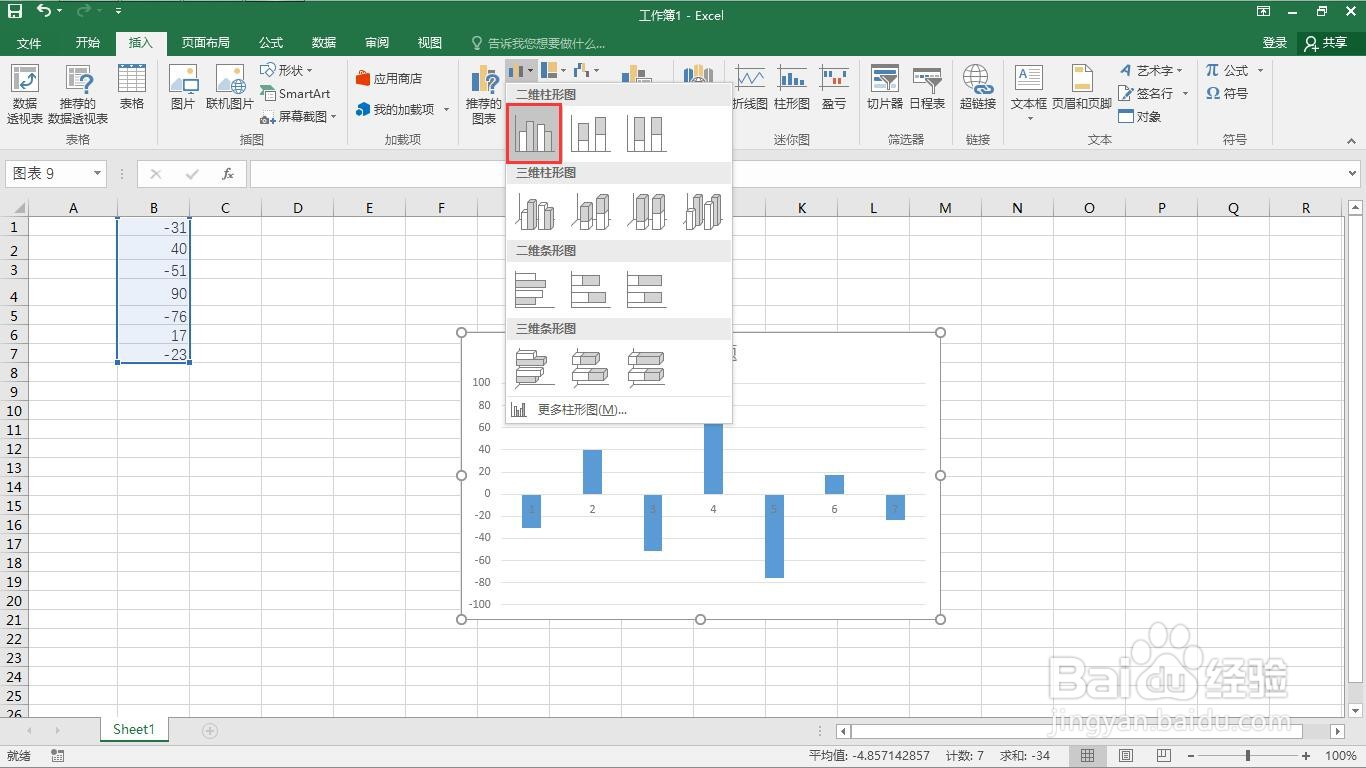Insert a 盈亏 win/loss sparkline
Image resolution: width=1366 pixels, height=768 pixels.
click(x=834, y=87)
